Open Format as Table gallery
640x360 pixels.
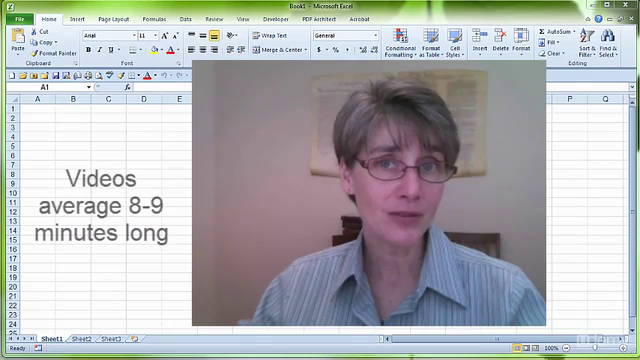coord(431,43)
